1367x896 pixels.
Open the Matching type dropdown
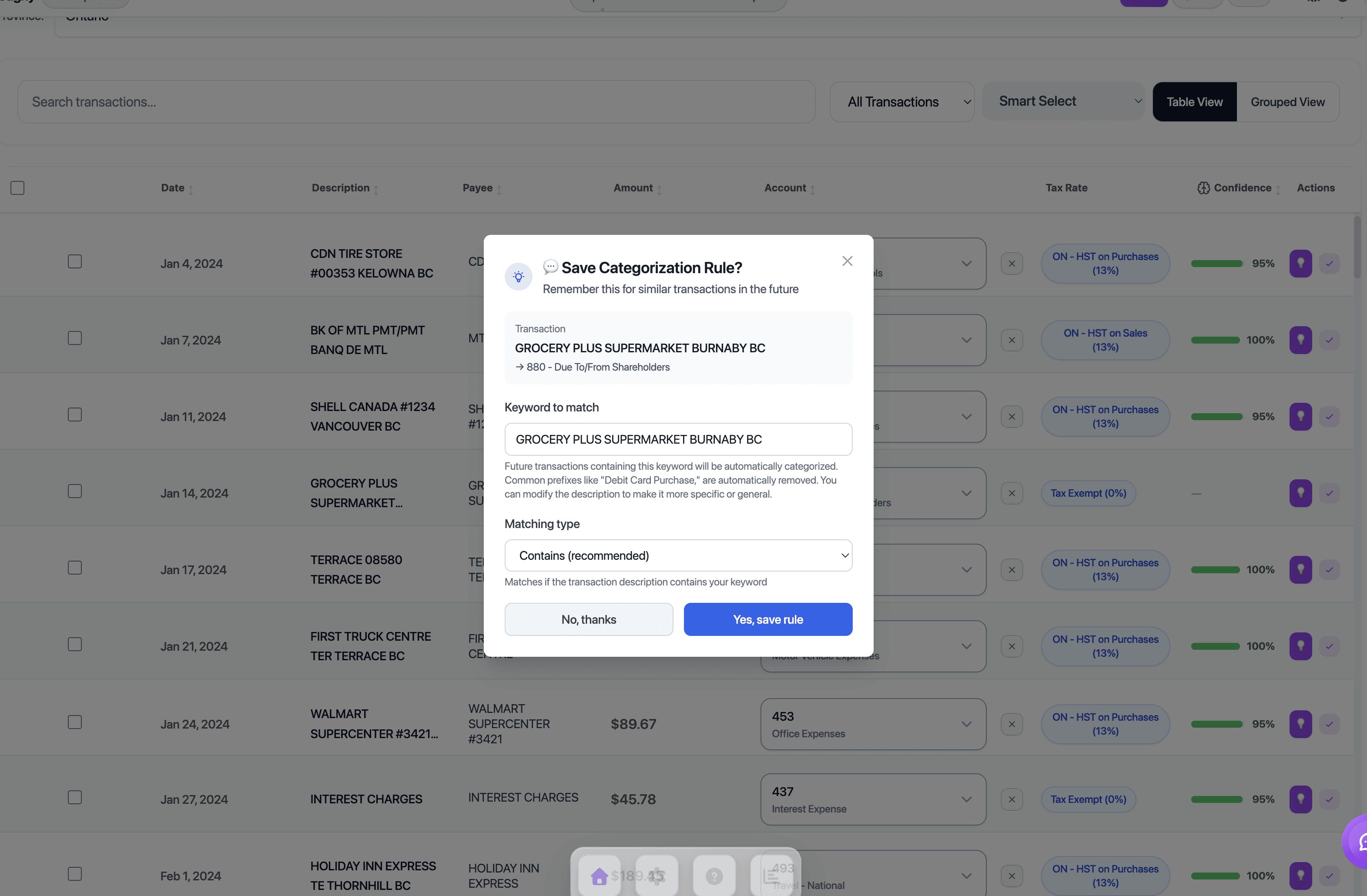pos(678,555)
